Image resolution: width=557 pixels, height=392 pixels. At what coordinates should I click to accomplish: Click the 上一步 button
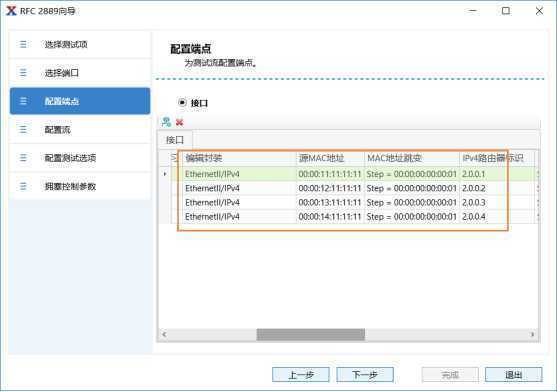click(301, 375)
